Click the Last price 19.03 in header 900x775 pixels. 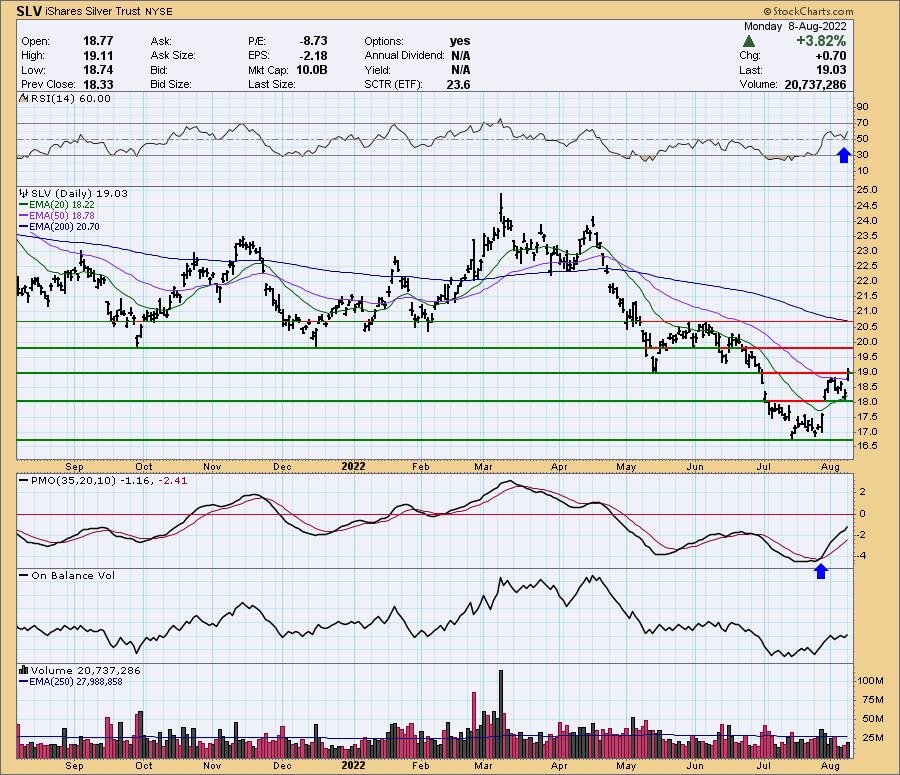tap(831, 70)
